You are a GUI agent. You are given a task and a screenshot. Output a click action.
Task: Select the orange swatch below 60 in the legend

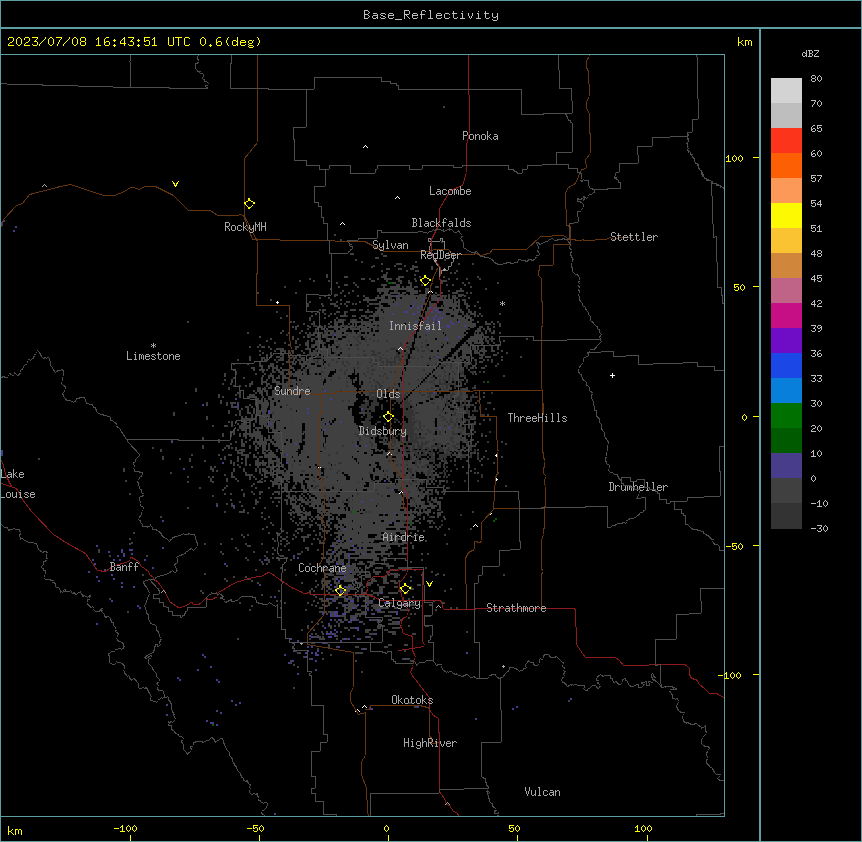pyautogui.click(x=786, y=165)
